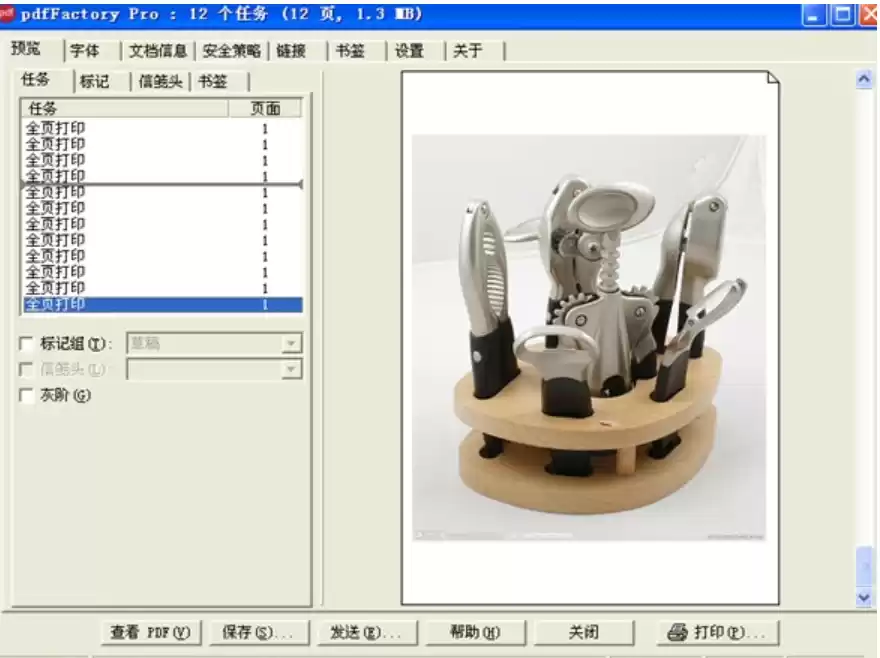Screen dimensions: 880x658
Task: Minimize the pdfFactory Pro window
Action: coord(815,14)
